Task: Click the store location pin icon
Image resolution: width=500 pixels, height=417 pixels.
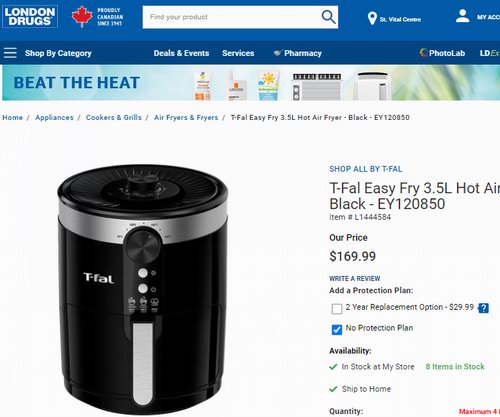Action: pos(372,19)
